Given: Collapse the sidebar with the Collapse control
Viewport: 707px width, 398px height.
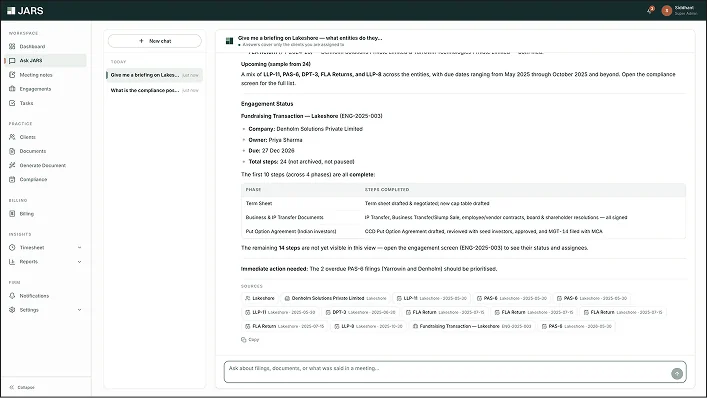Looking at the screenshot, I should (22, 387).
